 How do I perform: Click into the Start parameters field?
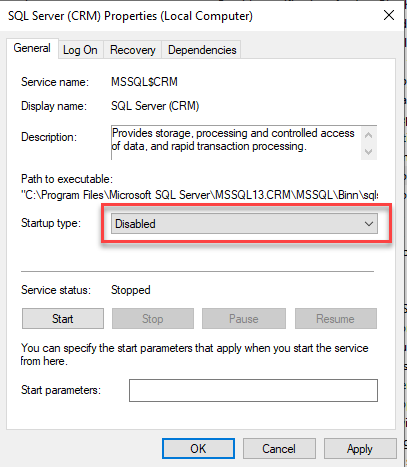coord(253,390)
